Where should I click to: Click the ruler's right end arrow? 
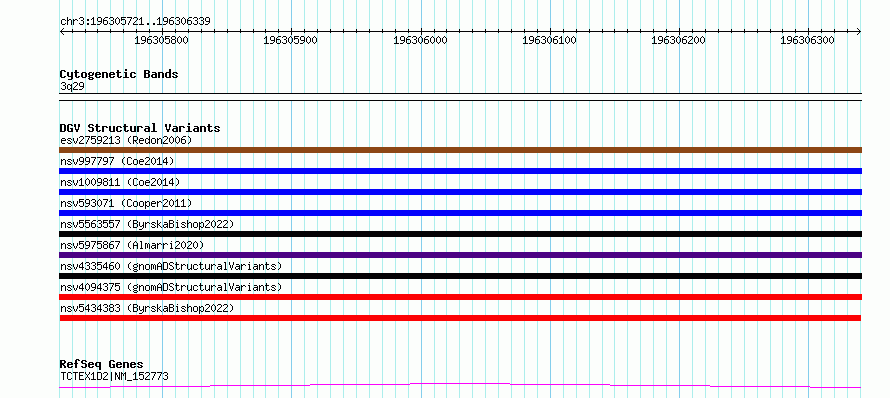pyautogui.click(x=859, y=31)
